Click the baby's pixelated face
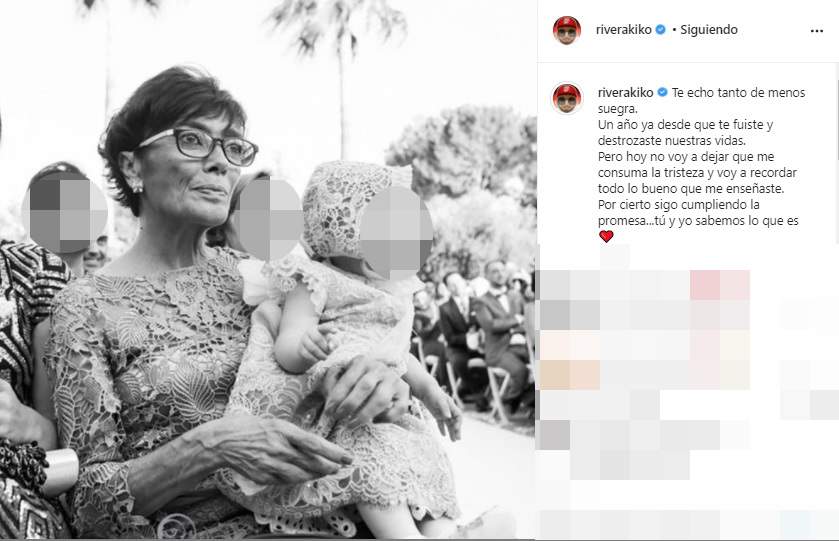839x541 pixels. [396, 233]
